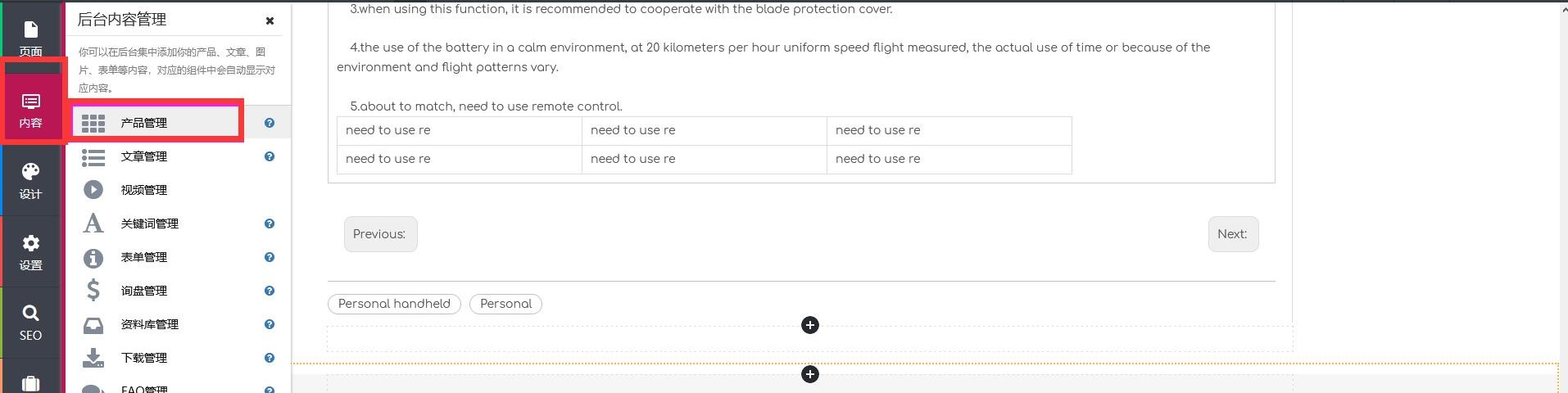Click the help icon beside 文章管理
Screen dimensions: 1568x393
270,156
